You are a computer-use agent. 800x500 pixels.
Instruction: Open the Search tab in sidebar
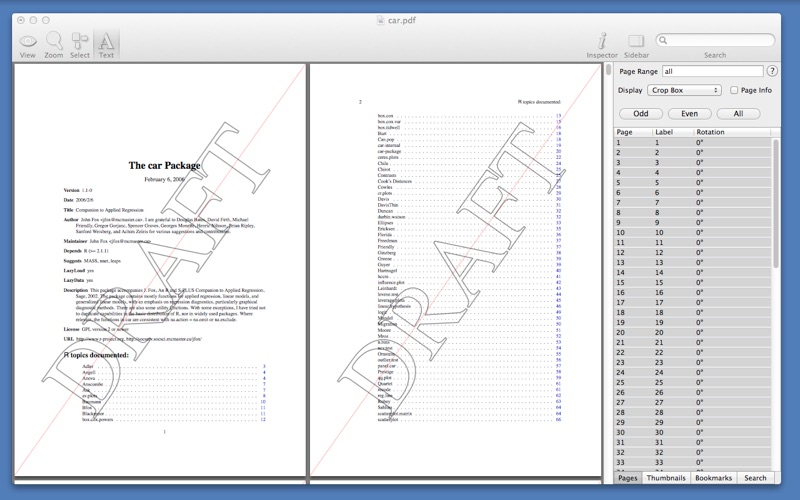coord(755,478)
